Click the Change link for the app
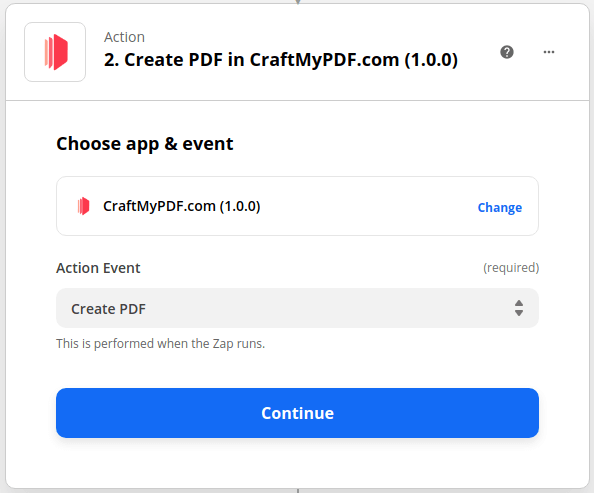Image resolution: width=594 pixels, height=493 pixels. click(500, 207)
